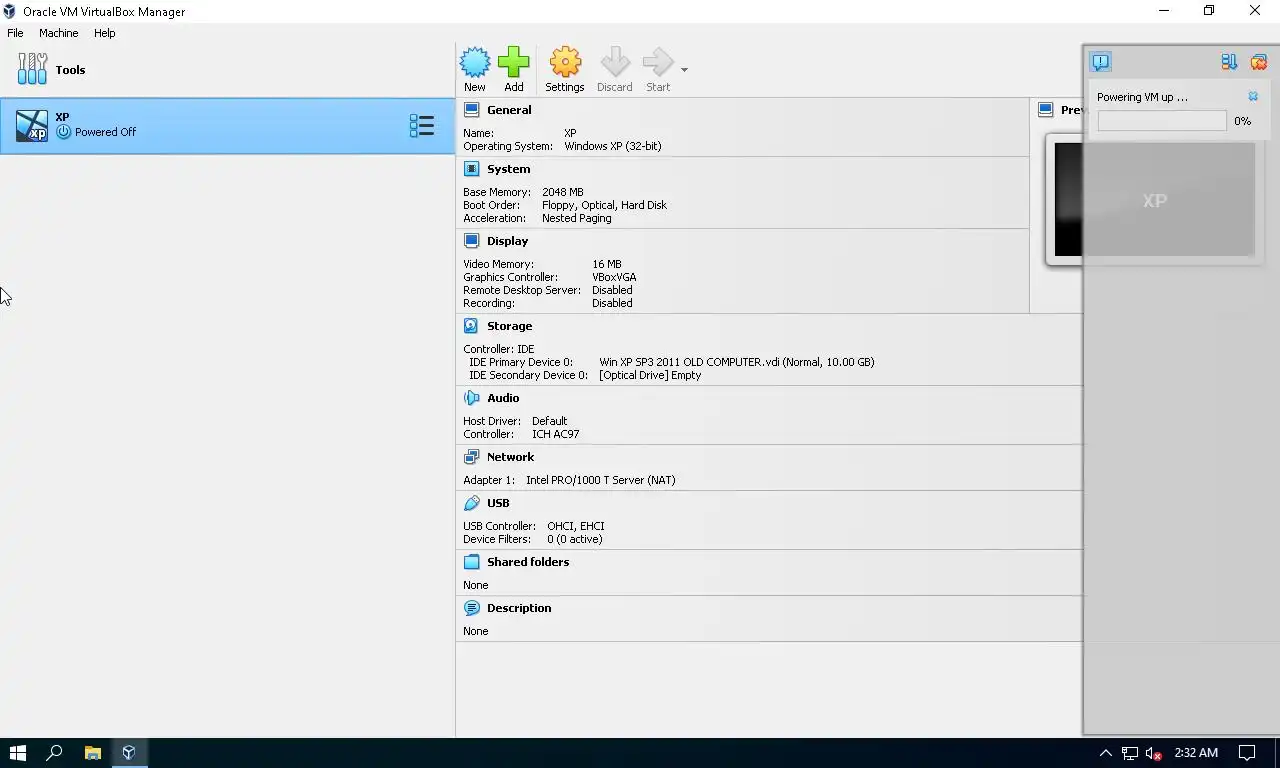Open the Machine menu
This screenshot has height=768, width=1280.
click(x=58, y=33)
